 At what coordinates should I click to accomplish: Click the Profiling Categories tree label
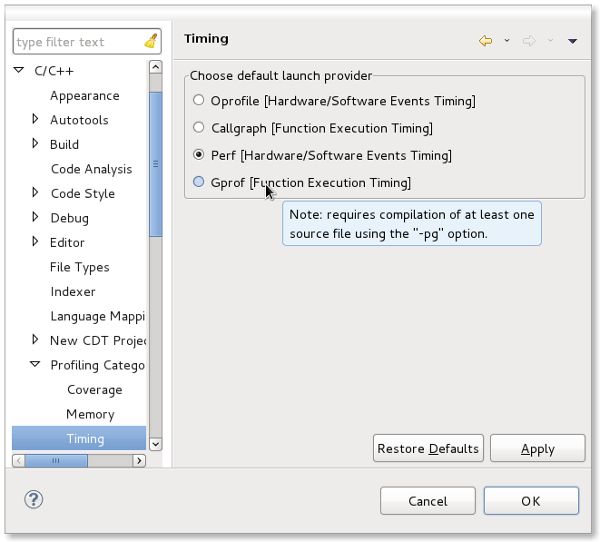click(x=98, y=365)
